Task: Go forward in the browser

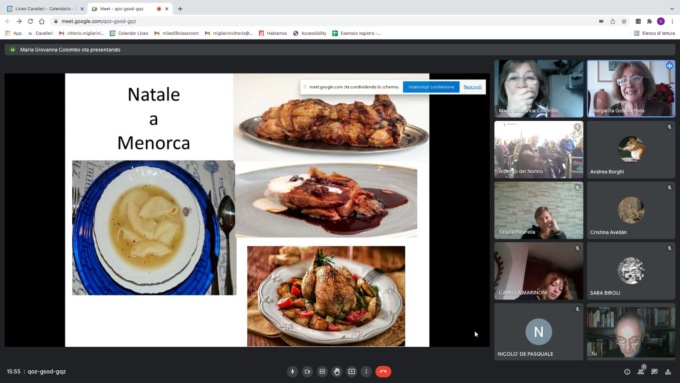Action: coord(19,21)
